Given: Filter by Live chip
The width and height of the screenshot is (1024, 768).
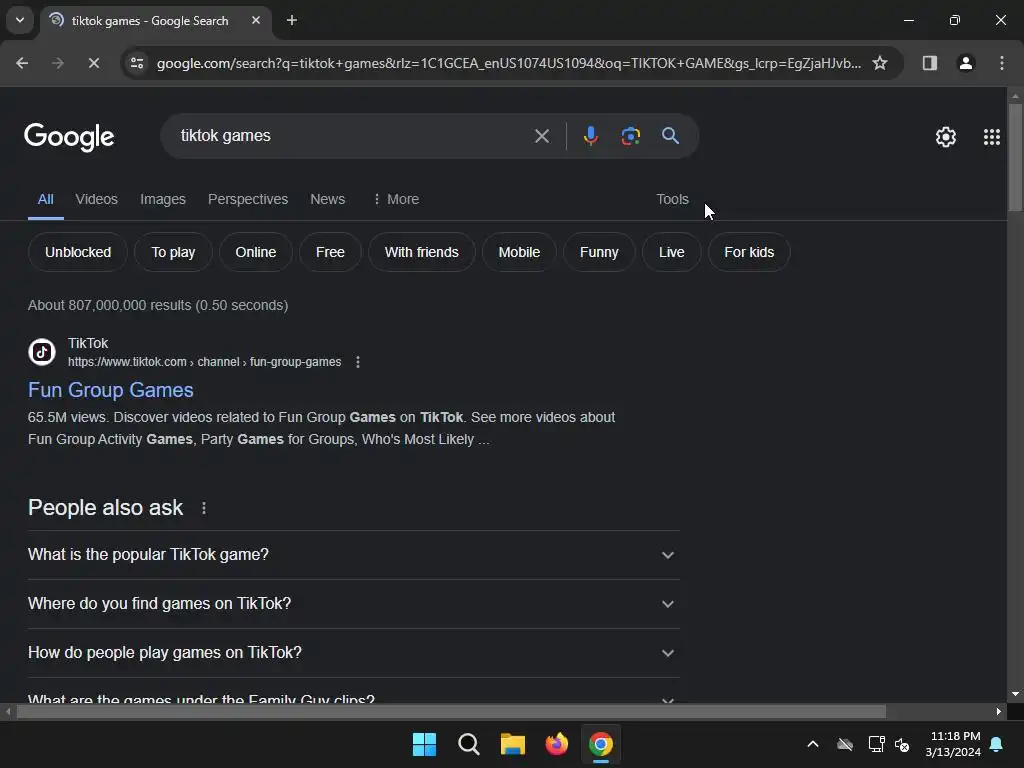Looking at the screenshot, I should click(671, 252).
